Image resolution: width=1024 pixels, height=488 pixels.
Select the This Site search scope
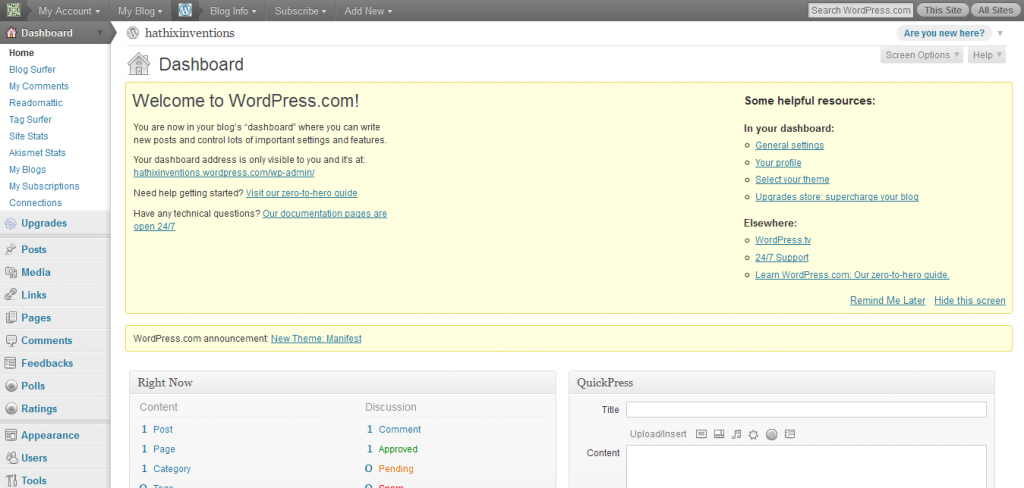943,11
